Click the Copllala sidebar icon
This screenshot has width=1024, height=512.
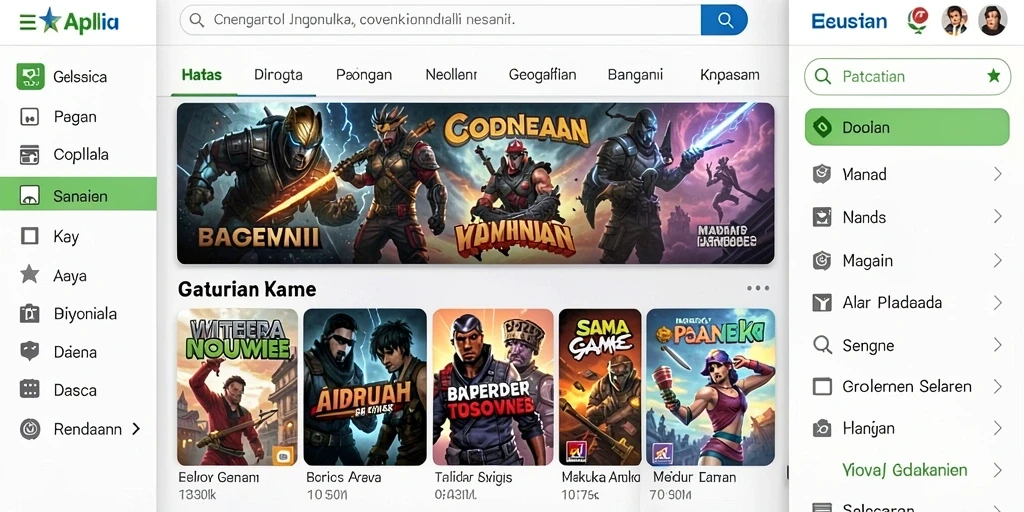[29, 155]
